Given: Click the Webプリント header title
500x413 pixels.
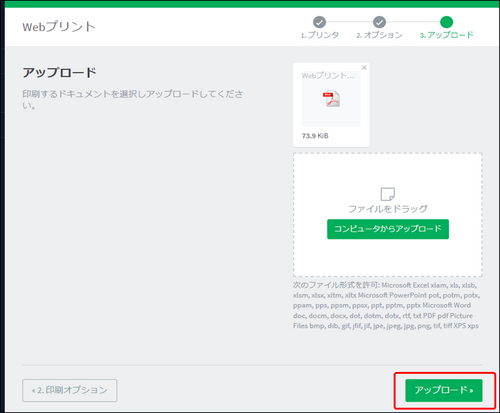Looking at the screenshot, I should pyautogui.click(x=59, y=27).
